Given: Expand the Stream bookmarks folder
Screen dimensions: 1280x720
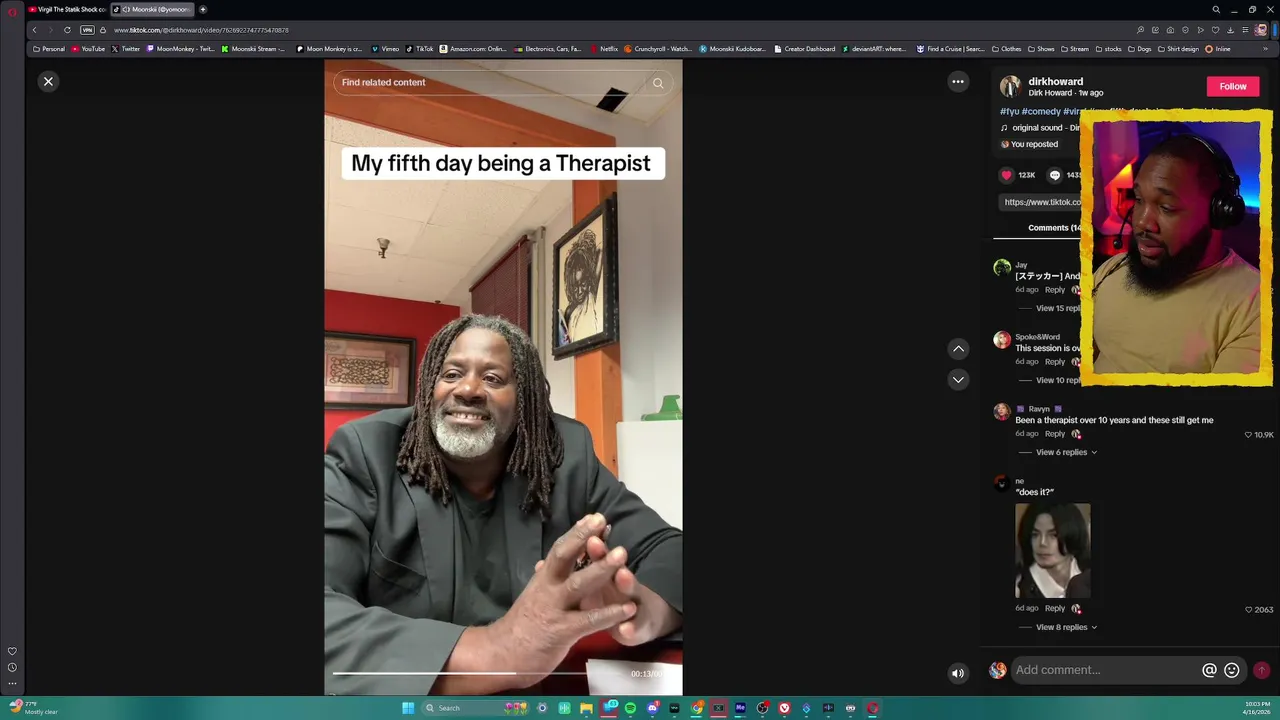Looking at the screenshot, I should coord(1075,49).
